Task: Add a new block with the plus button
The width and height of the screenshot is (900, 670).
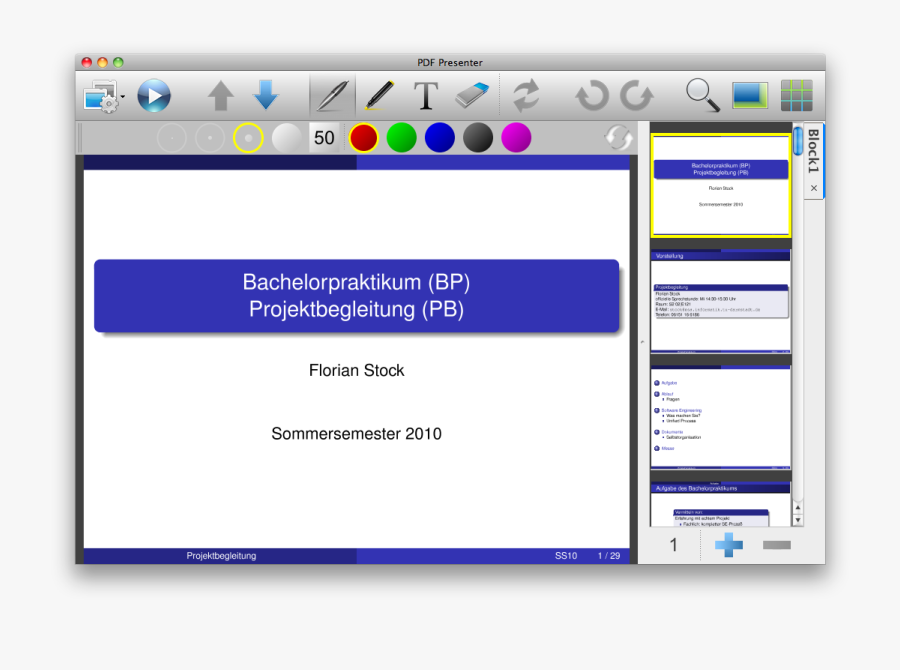Action: click(x=728, y=545)
